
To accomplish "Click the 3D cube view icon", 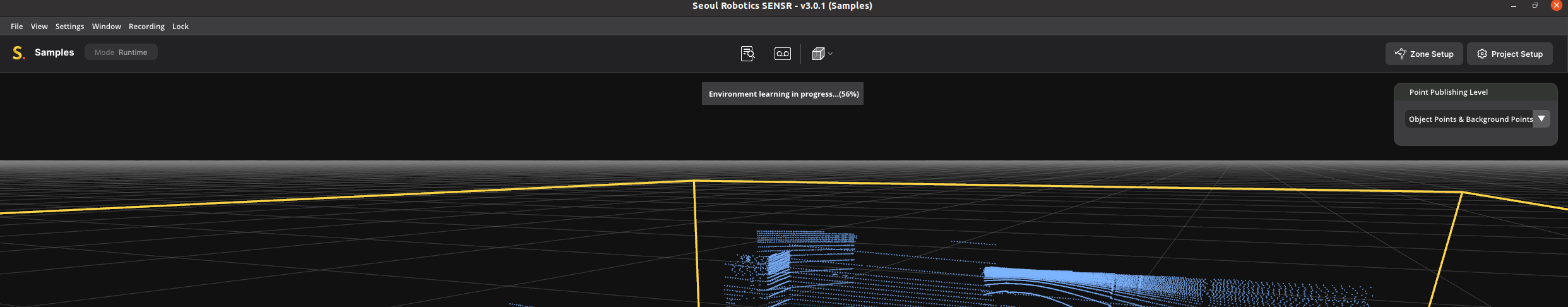I will pos(818,54).
